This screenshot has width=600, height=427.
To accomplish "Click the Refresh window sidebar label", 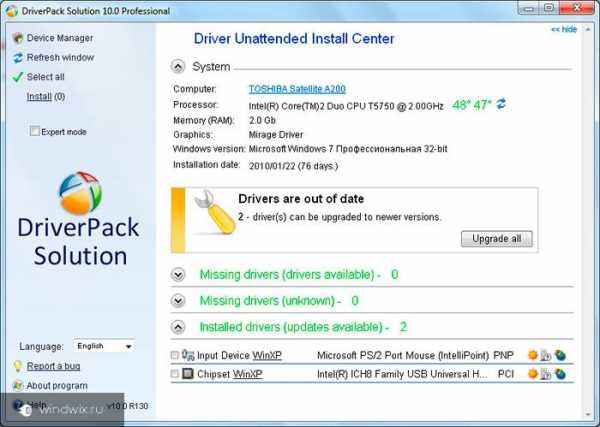I will pos(60,57).
